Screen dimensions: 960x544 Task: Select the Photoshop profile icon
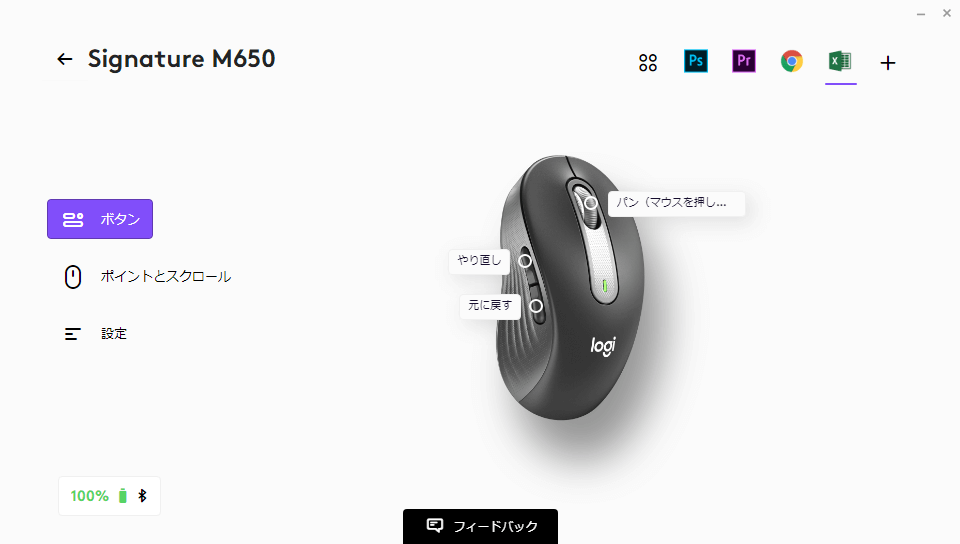click(x=696, y=61)
